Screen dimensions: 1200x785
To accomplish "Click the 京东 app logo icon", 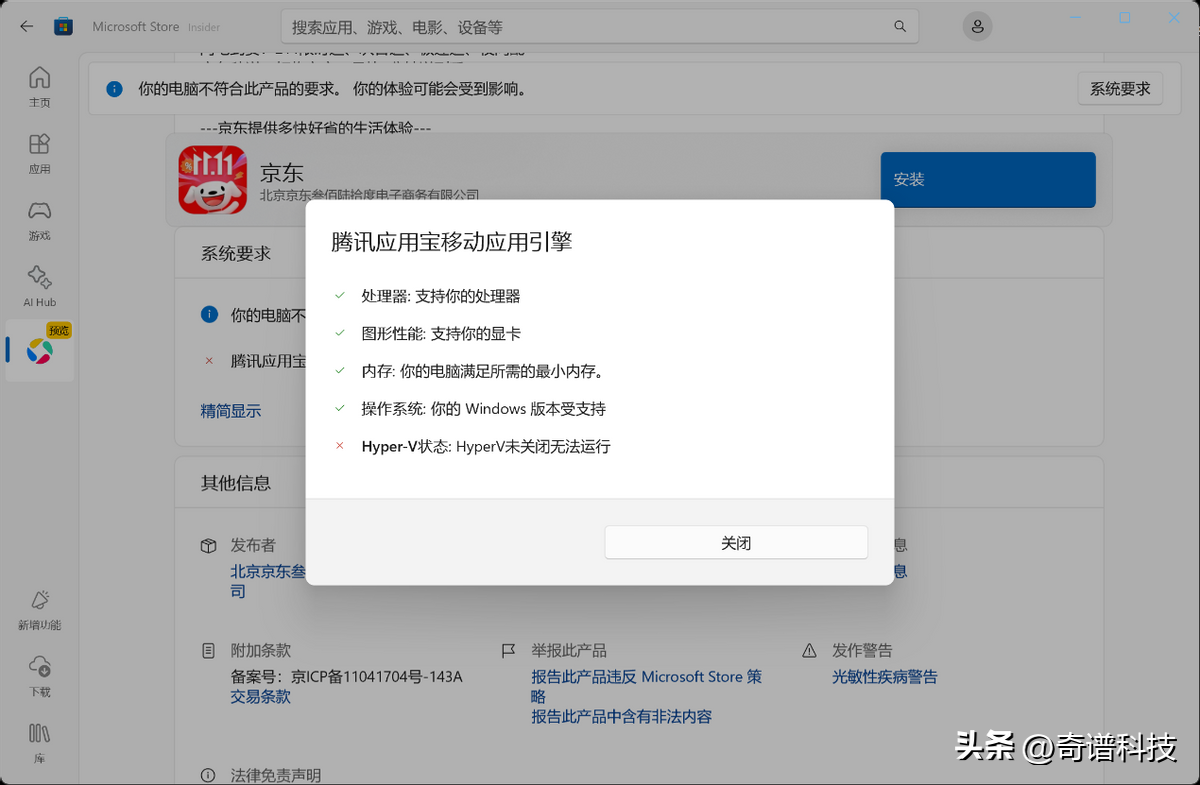I will point(213,180).
